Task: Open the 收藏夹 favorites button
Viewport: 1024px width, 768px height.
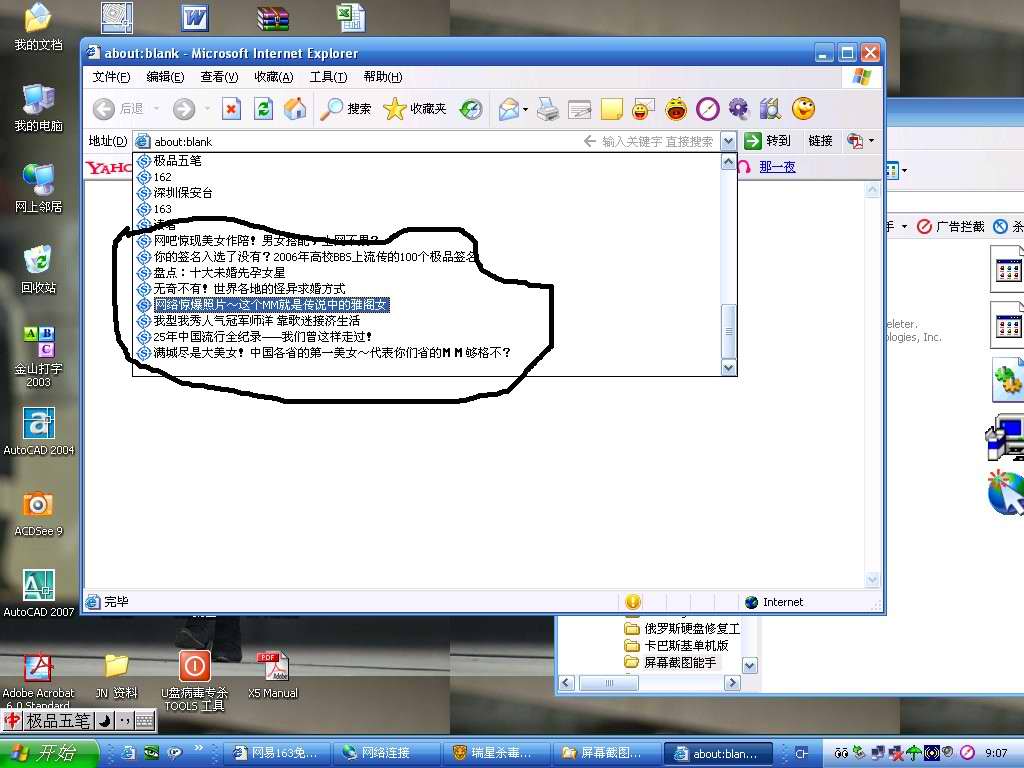Action: tap(415, 109)
